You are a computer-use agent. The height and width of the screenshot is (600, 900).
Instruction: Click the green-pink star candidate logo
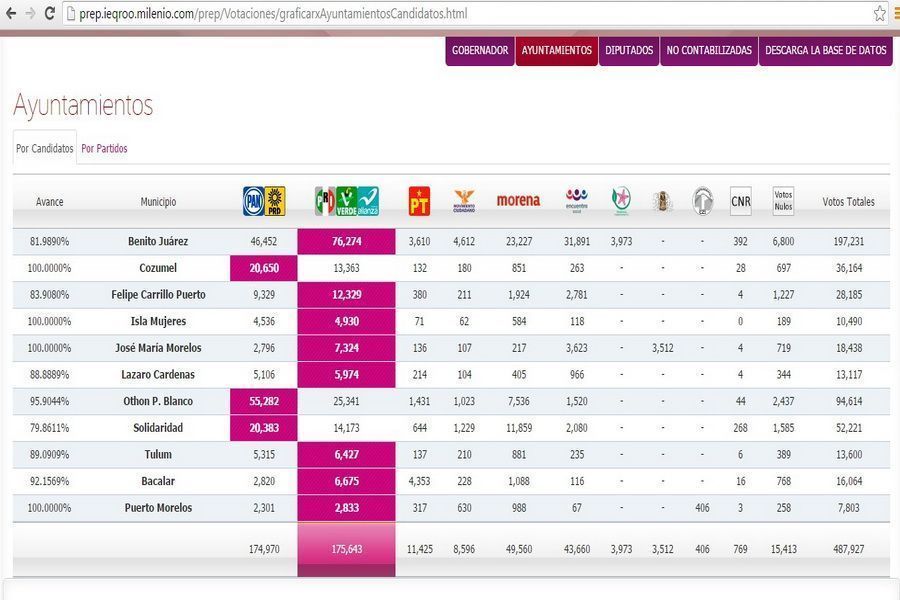point(621,201)
